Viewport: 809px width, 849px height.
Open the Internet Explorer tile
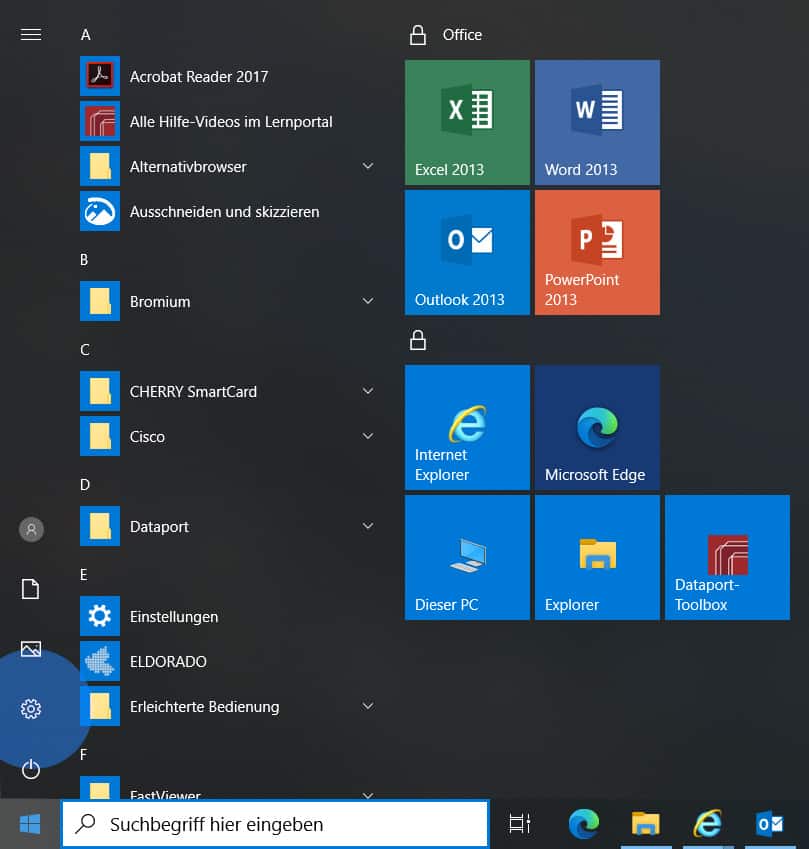tap(467, 427)
